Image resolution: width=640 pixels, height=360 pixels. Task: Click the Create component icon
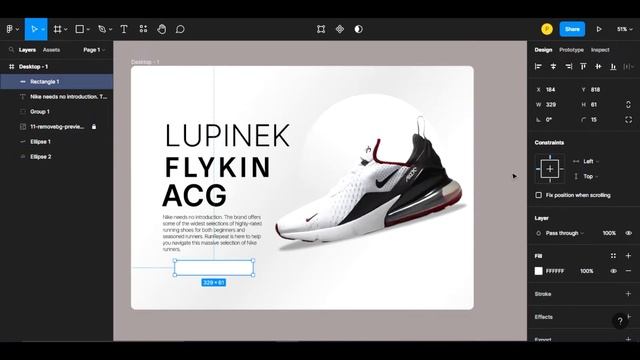tap(340, 29)
